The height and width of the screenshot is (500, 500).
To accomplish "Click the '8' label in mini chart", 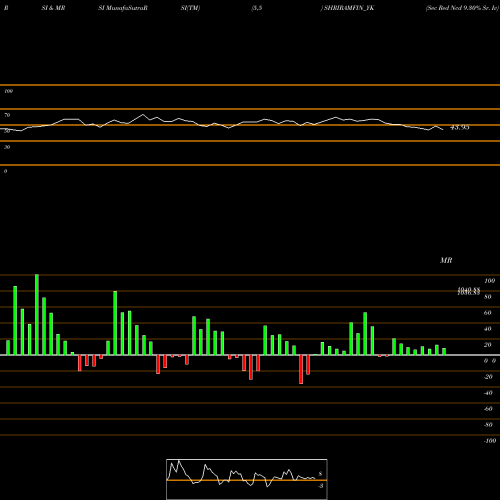I will pyautogui.click(x=320, y=474).
